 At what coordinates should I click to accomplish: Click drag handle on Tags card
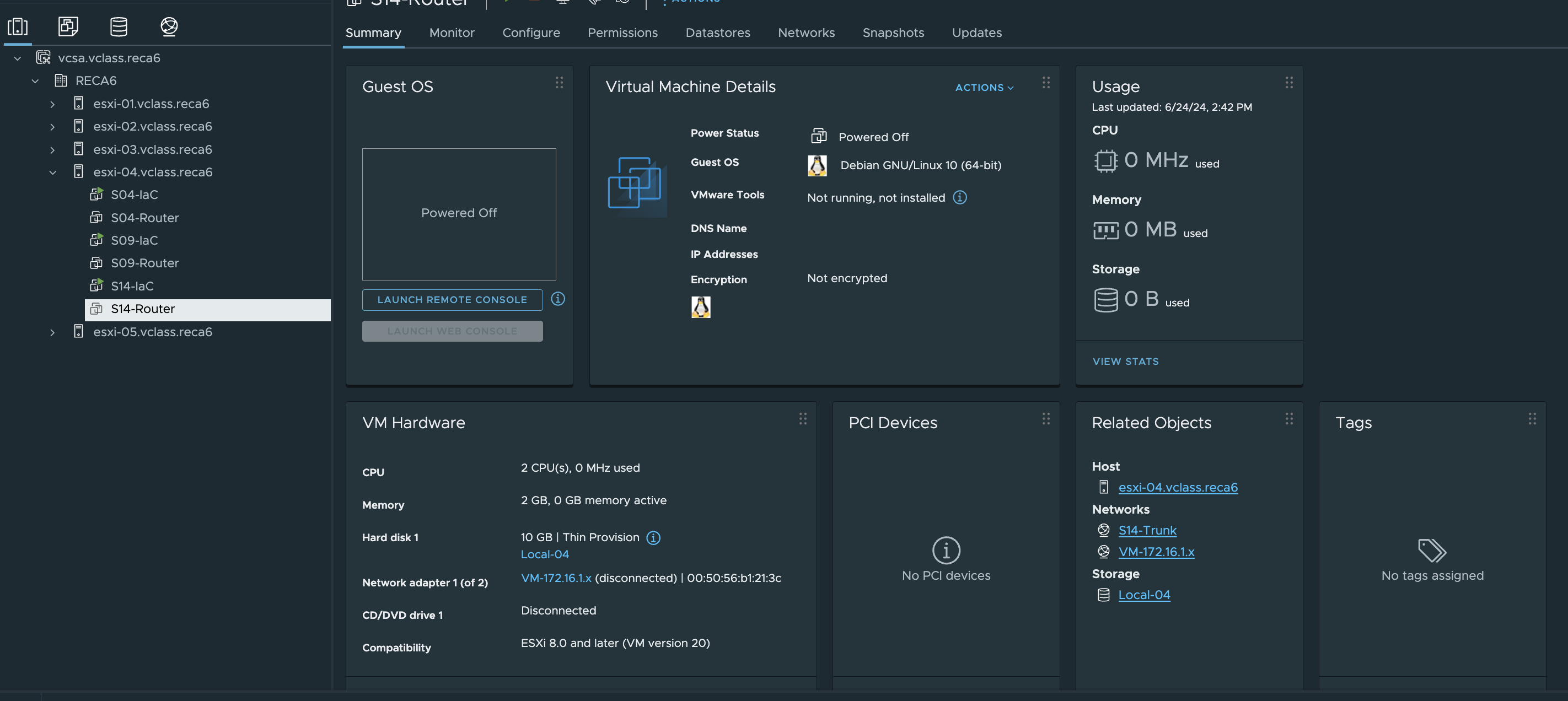[1532, 419]
